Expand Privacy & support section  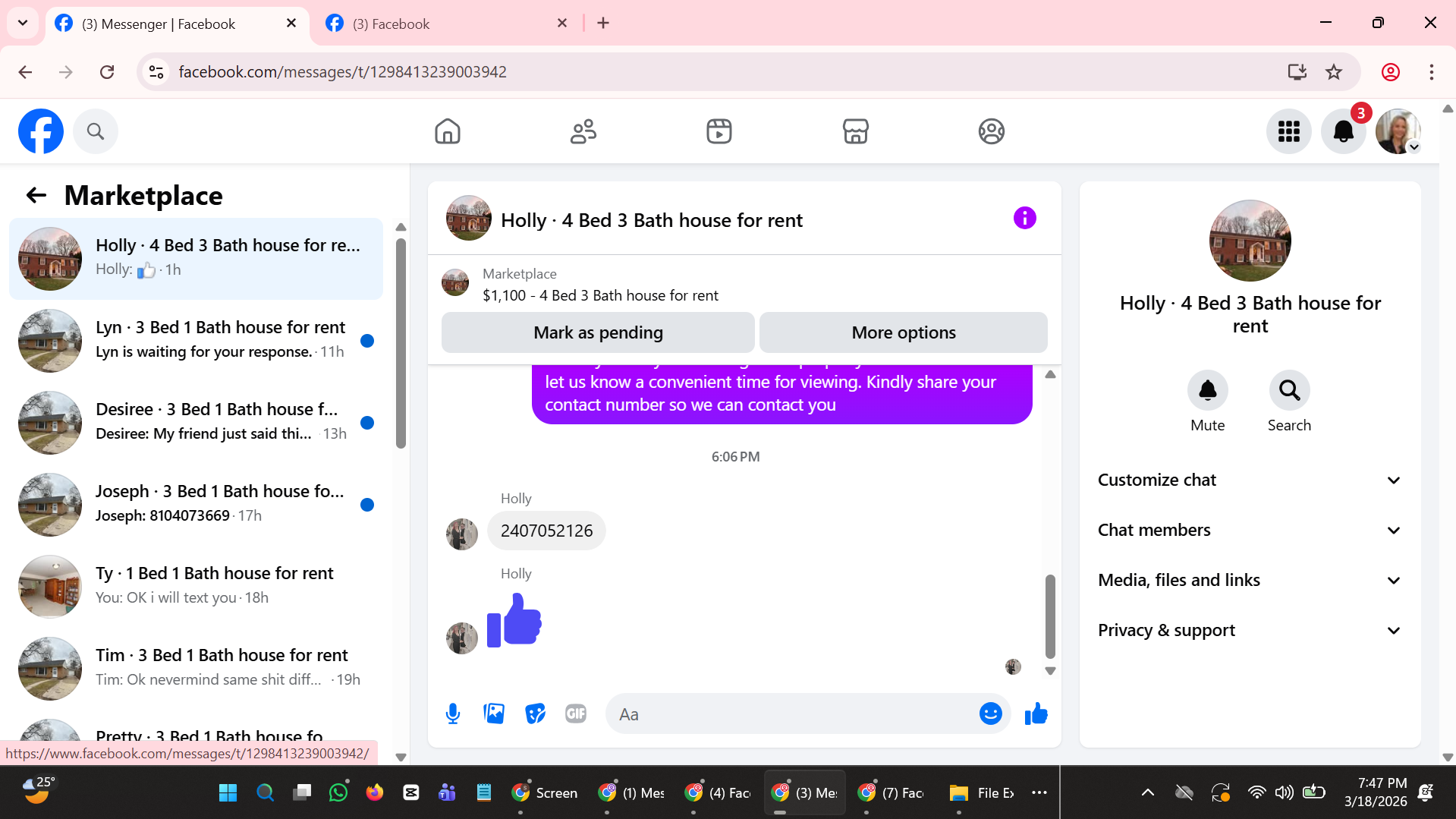1250,630
